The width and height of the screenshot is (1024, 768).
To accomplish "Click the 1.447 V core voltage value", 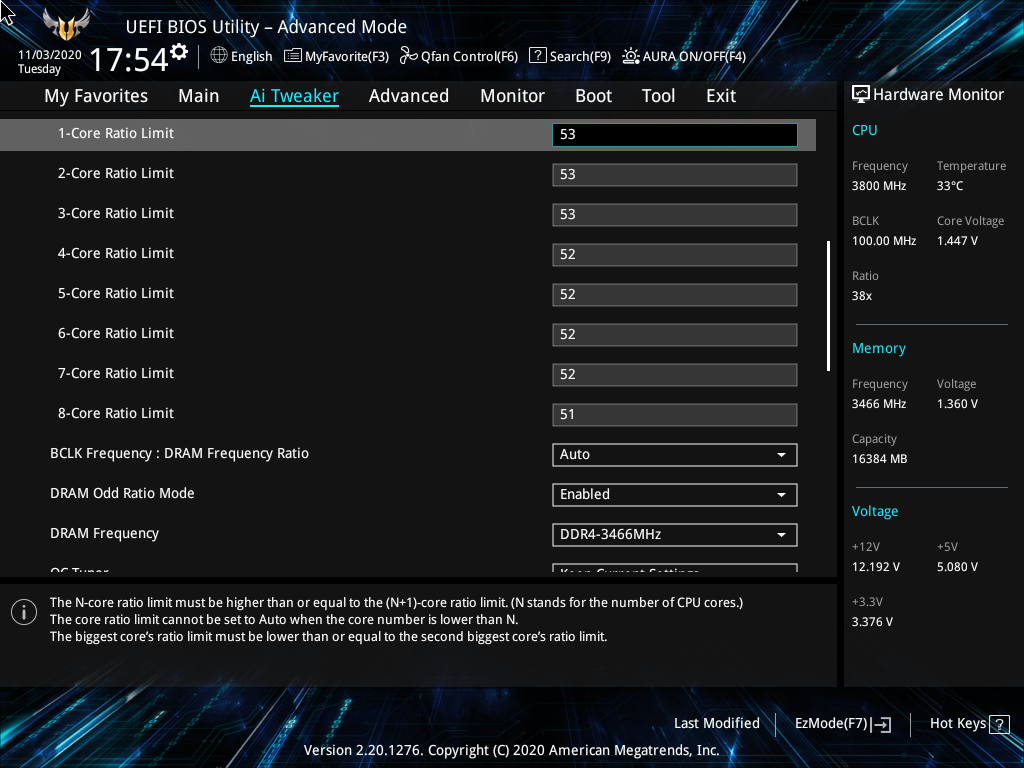I will pyautogui.click(x=957, y=240).
